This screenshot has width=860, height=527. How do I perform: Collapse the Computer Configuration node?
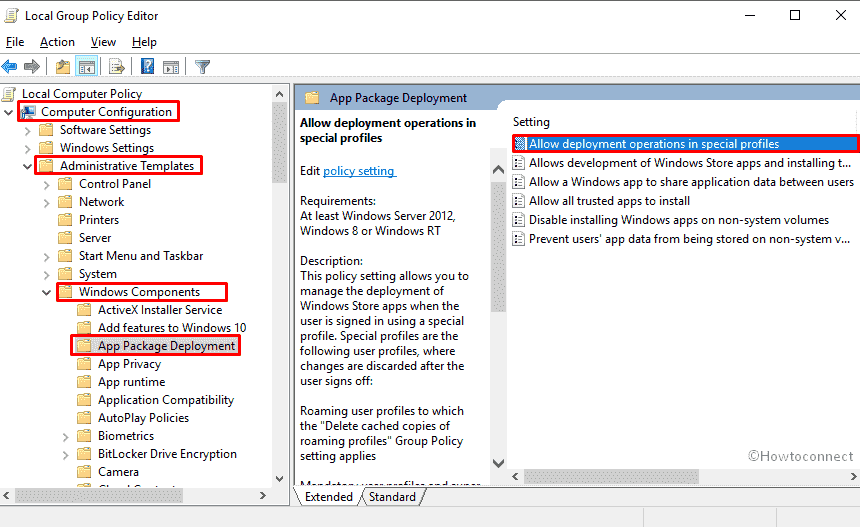point(9,112)
